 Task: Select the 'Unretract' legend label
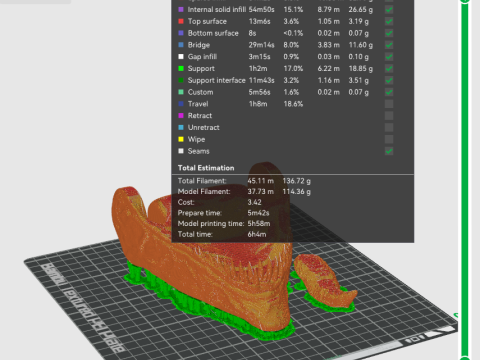pos(203,127)
